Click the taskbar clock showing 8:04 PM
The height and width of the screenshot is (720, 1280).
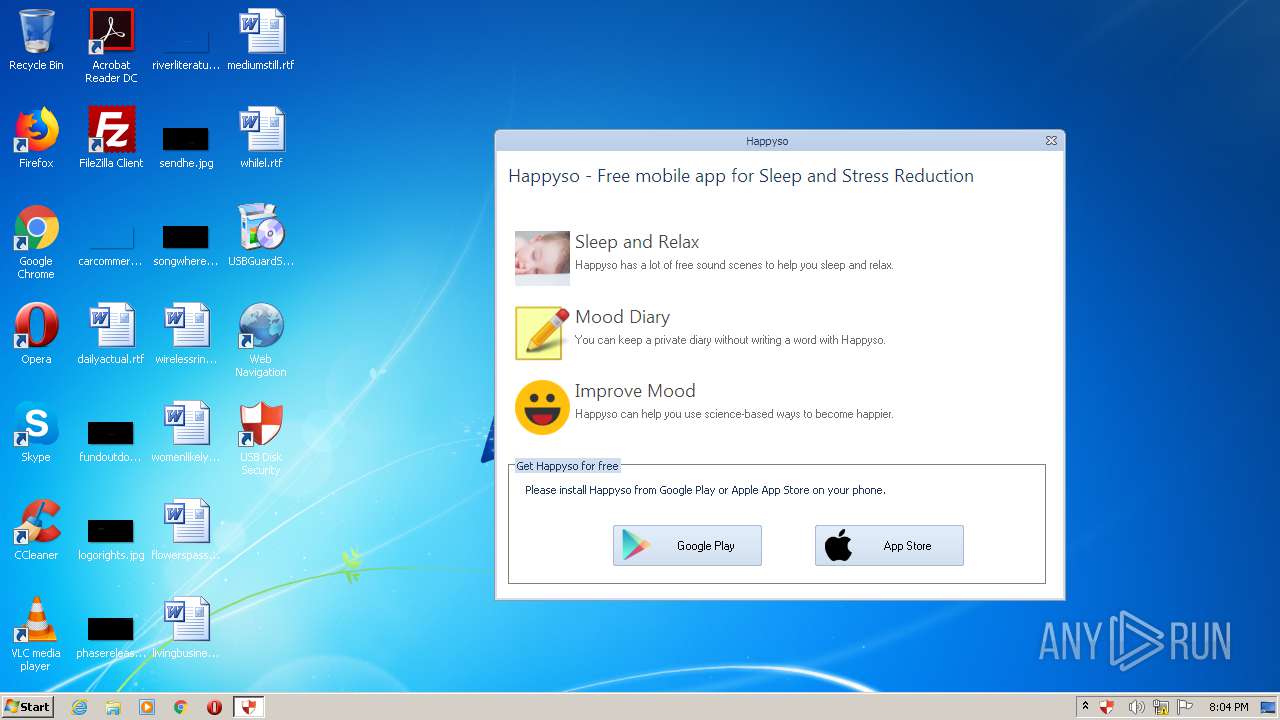point(1228,707)
